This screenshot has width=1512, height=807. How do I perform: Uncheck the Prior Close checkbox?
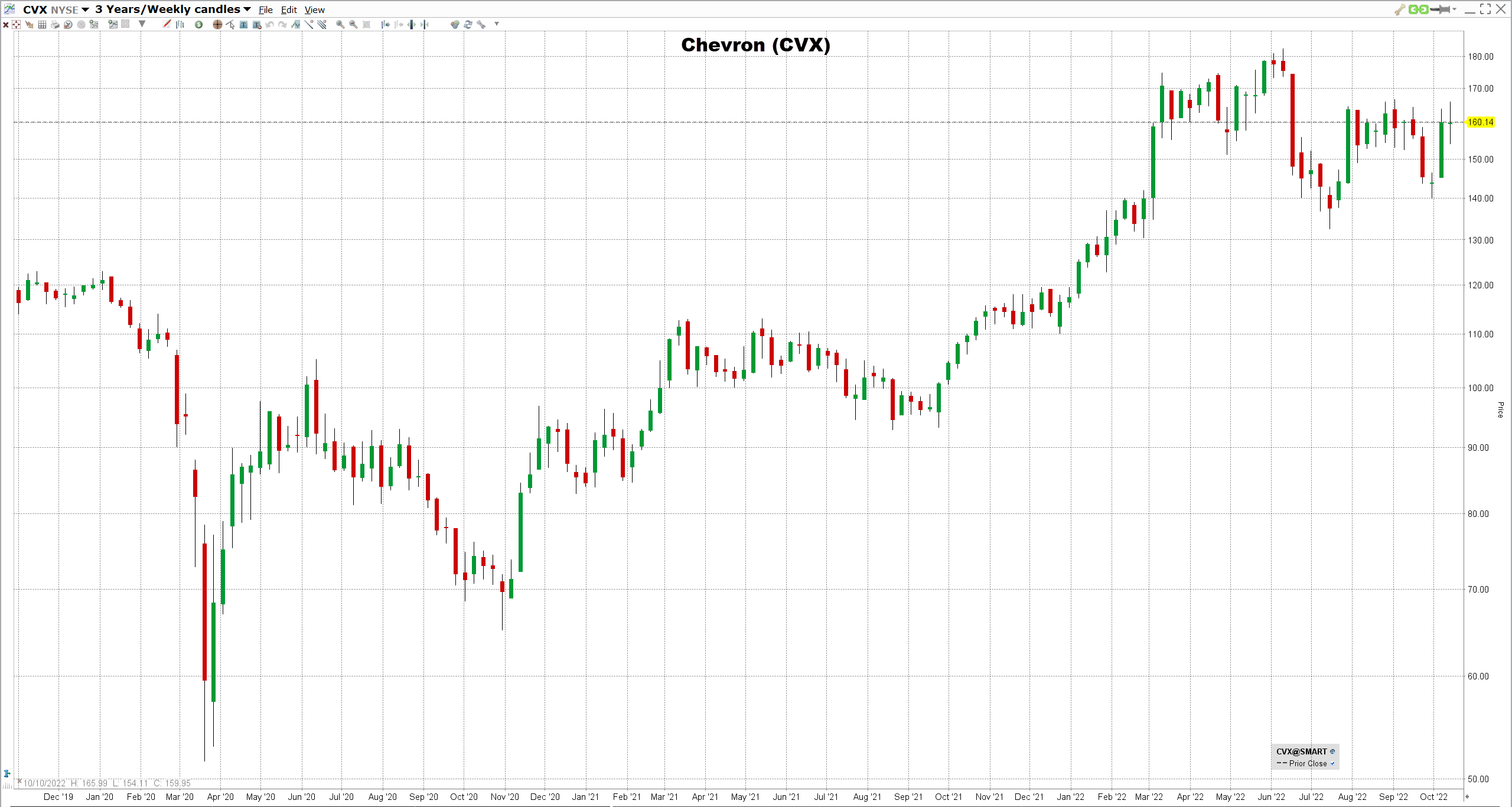click(1332, 763)
